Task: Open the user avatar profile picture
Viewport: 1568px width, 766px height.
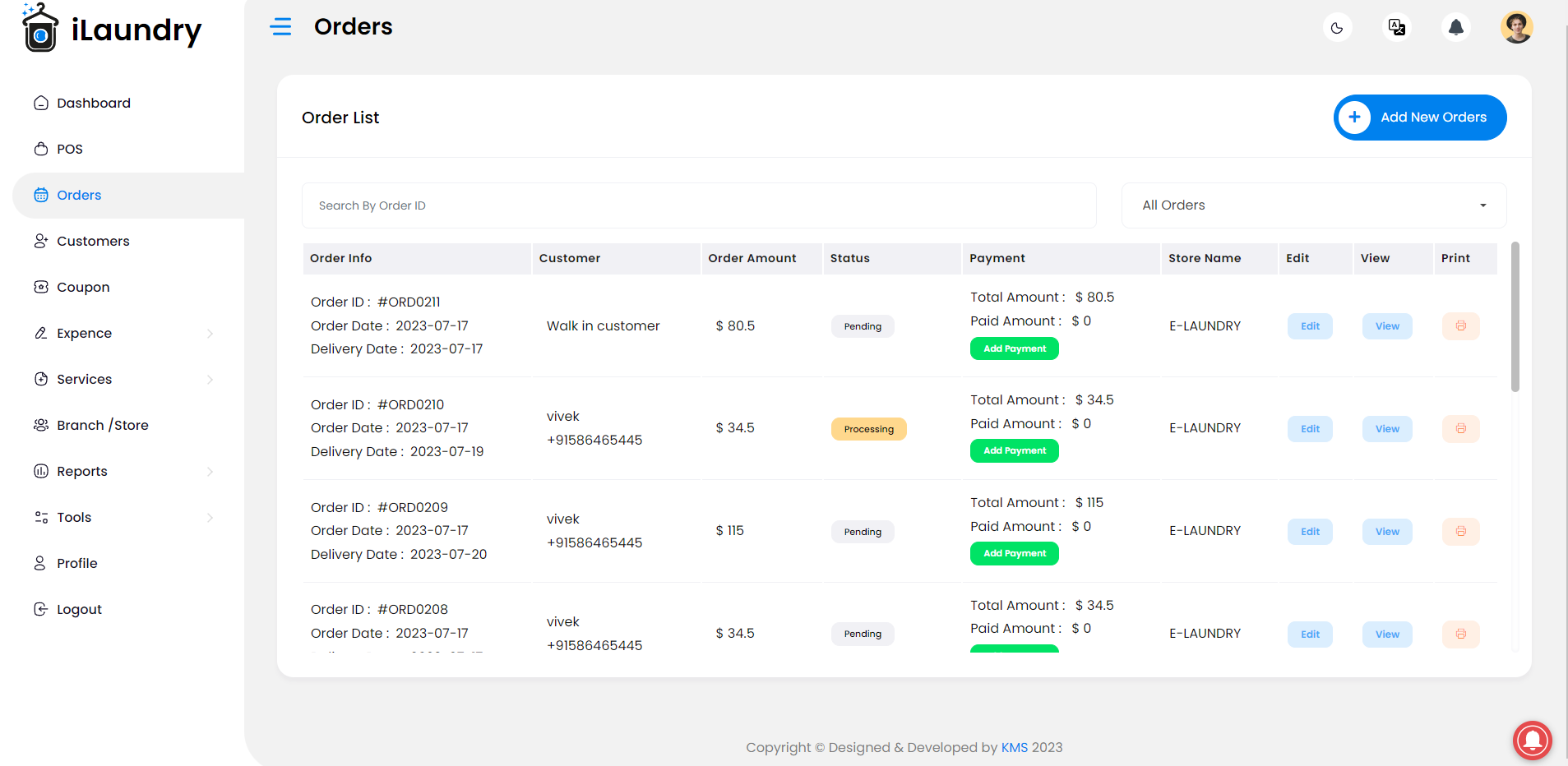Action: [1516, 27]
